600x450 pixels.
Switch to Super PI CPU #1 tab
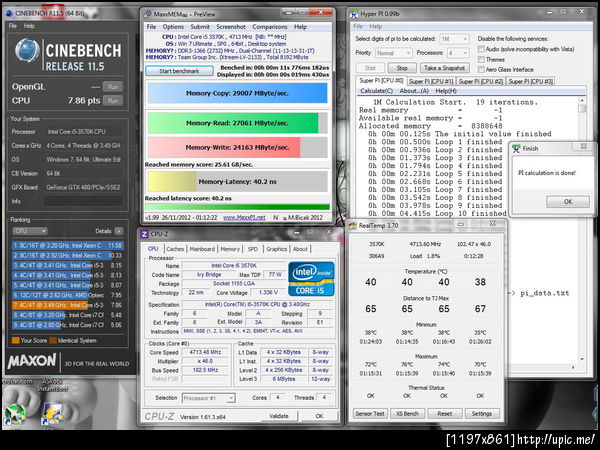pos(431,82)
